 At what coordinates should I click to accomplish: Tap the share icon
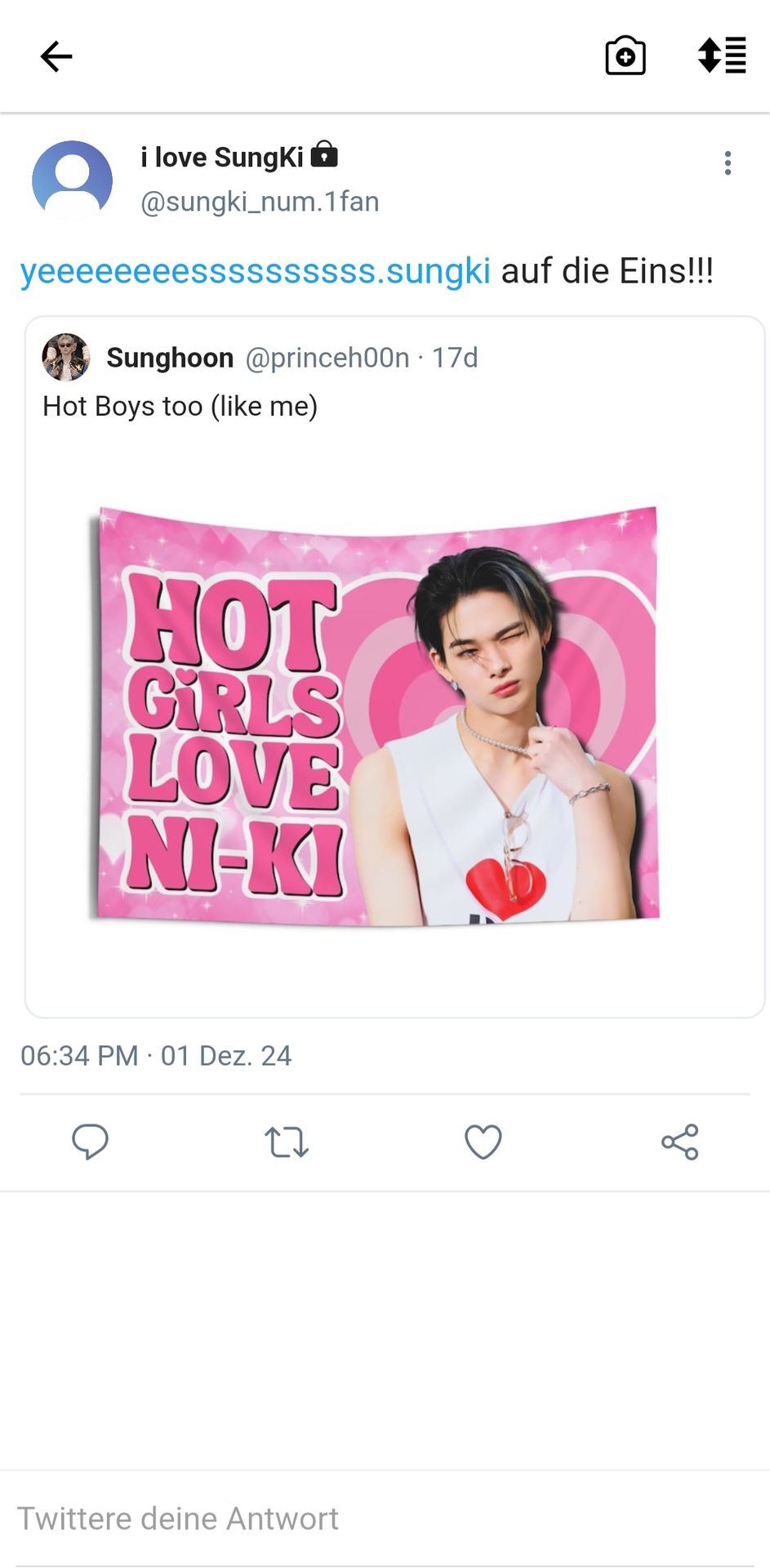click(x=679, y=1142)
